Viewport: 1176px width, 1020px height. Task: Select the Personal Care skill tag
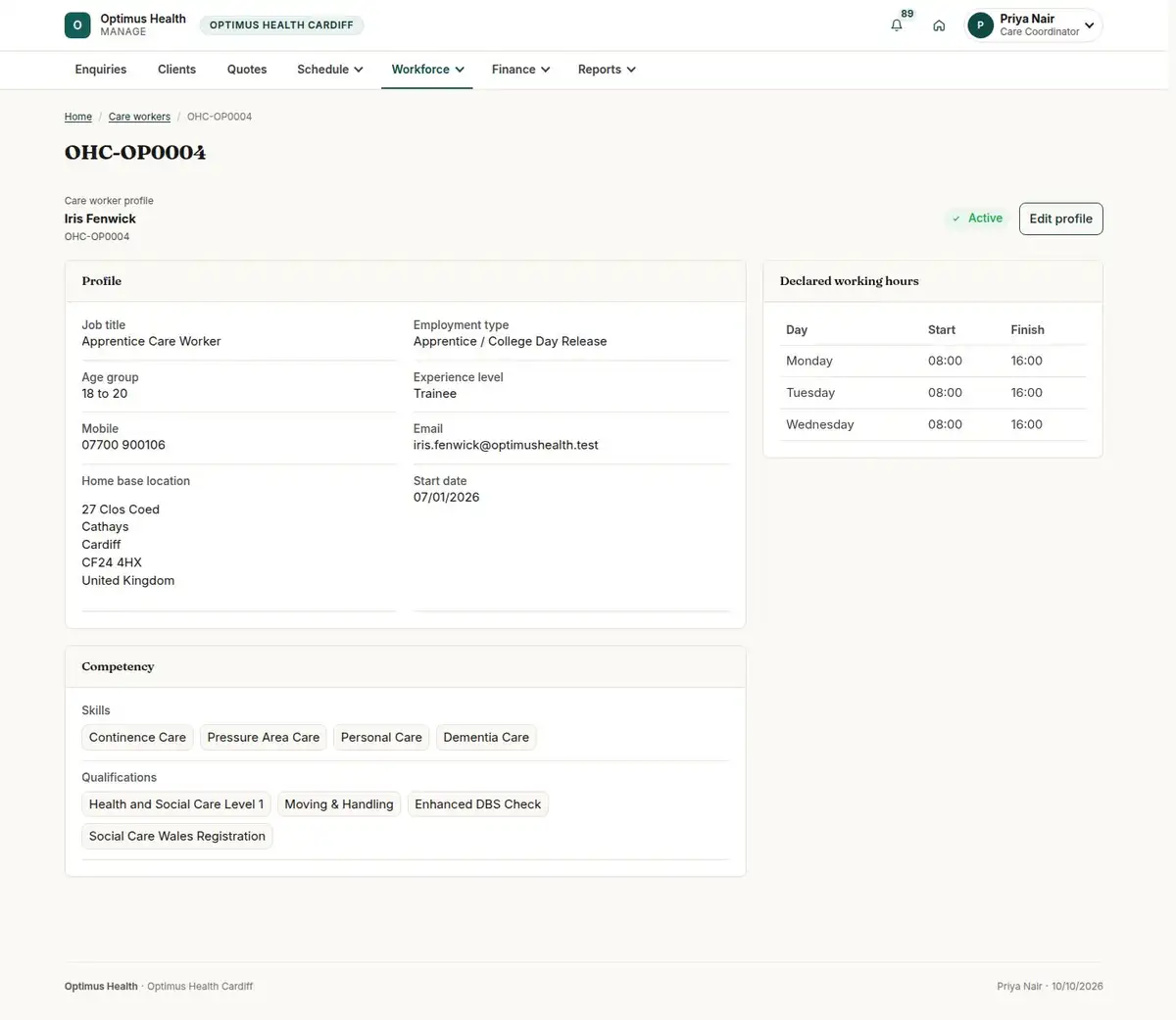point(381,738)
